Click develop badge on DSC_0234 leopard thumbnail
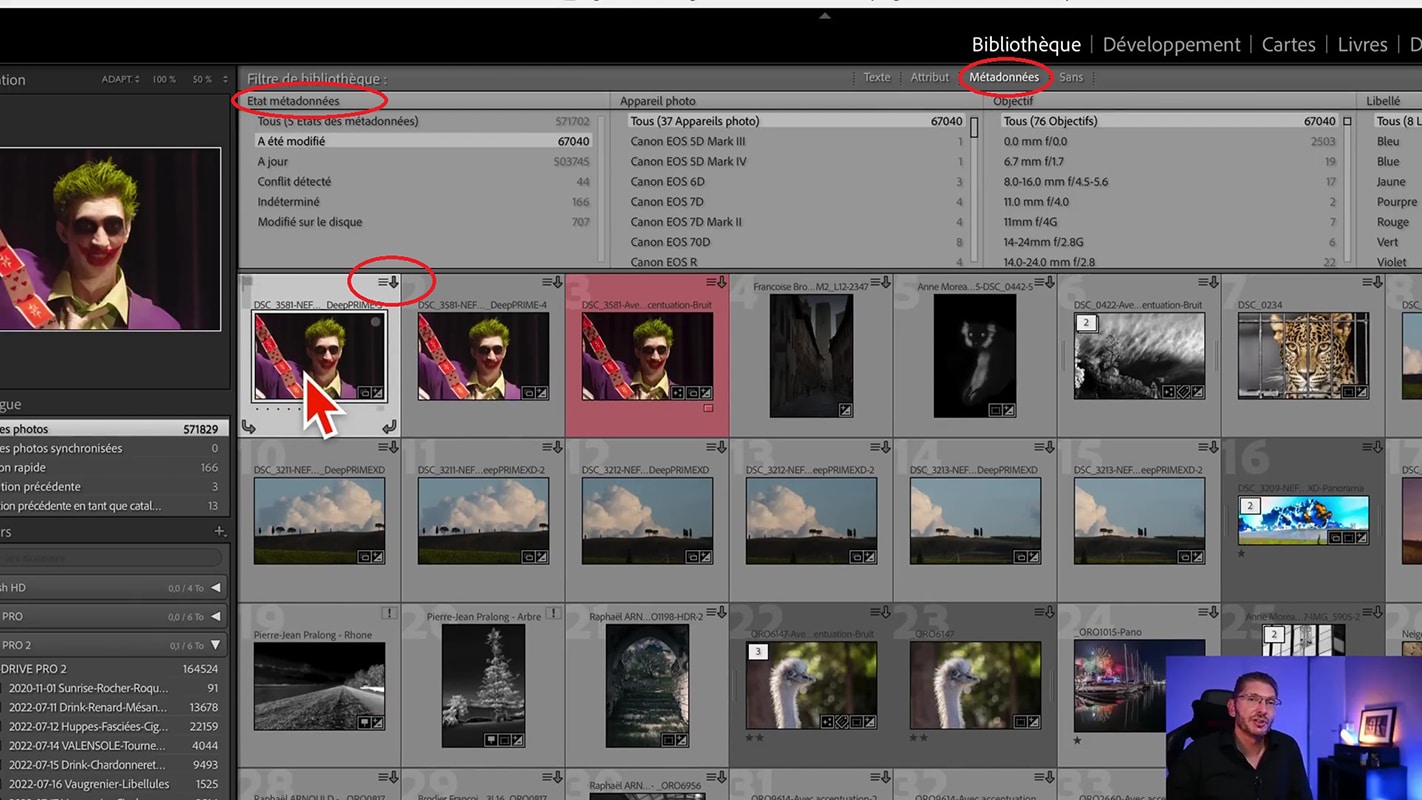This screenshot has height=800, width=1422. [1362, 393]
